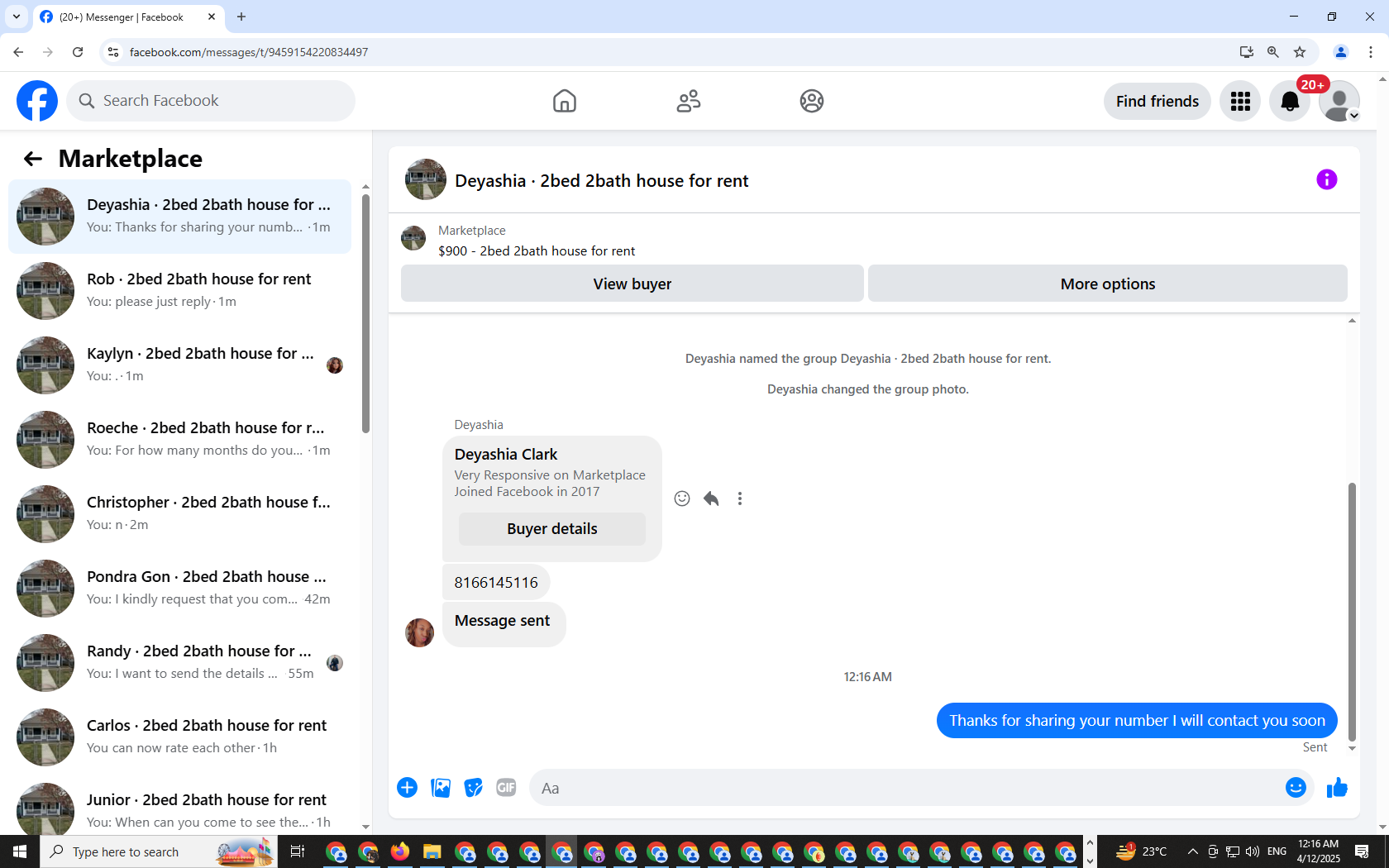
Task: Open the Kaylyn conversation
Action: click(180, 365)
